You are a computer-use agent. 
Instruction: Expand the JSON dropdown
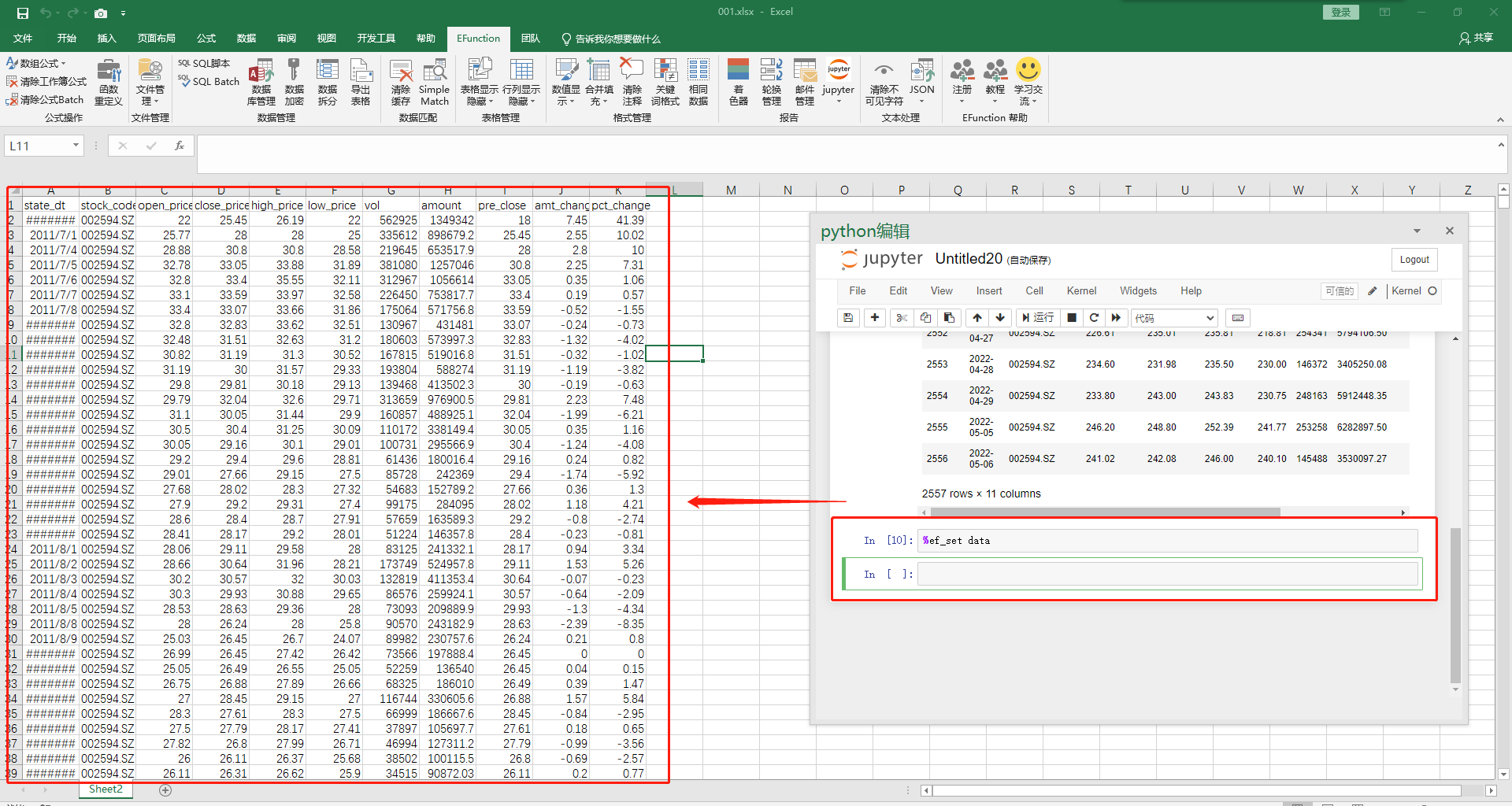tap(922, 82)
